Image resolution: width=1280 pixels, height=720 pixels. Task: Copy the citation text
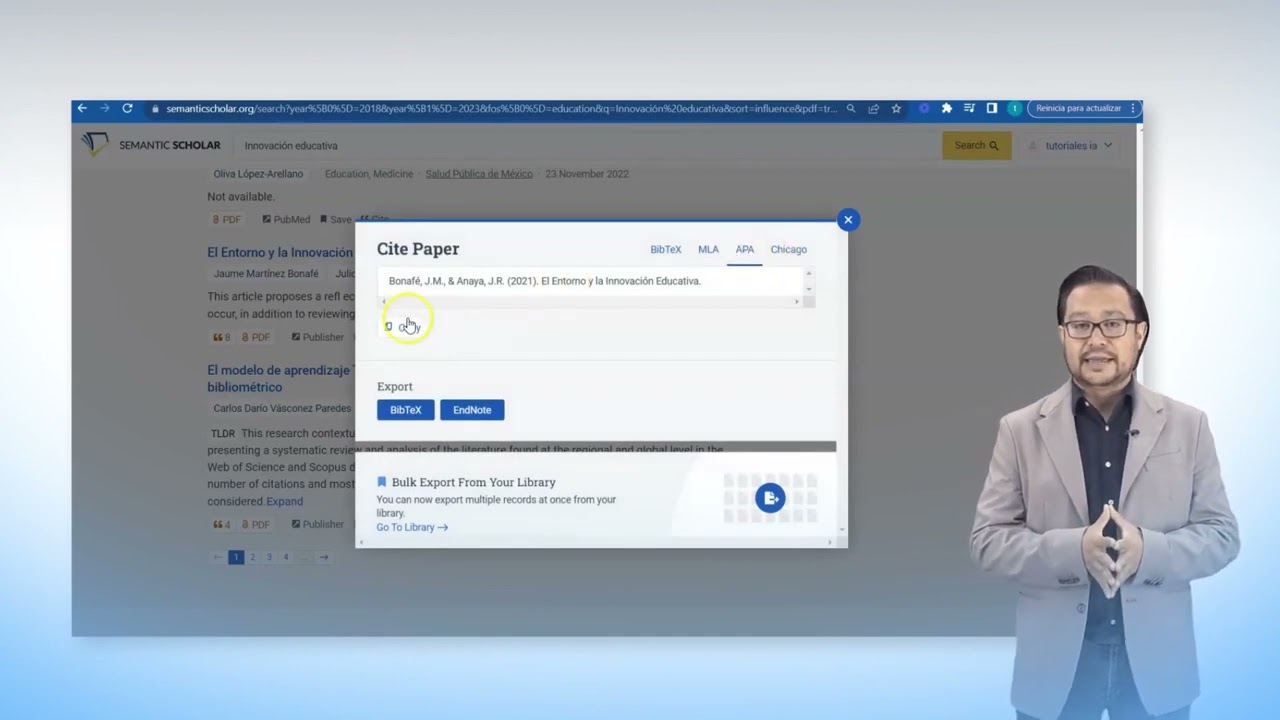pyautogui.click(x=403, y=327)
